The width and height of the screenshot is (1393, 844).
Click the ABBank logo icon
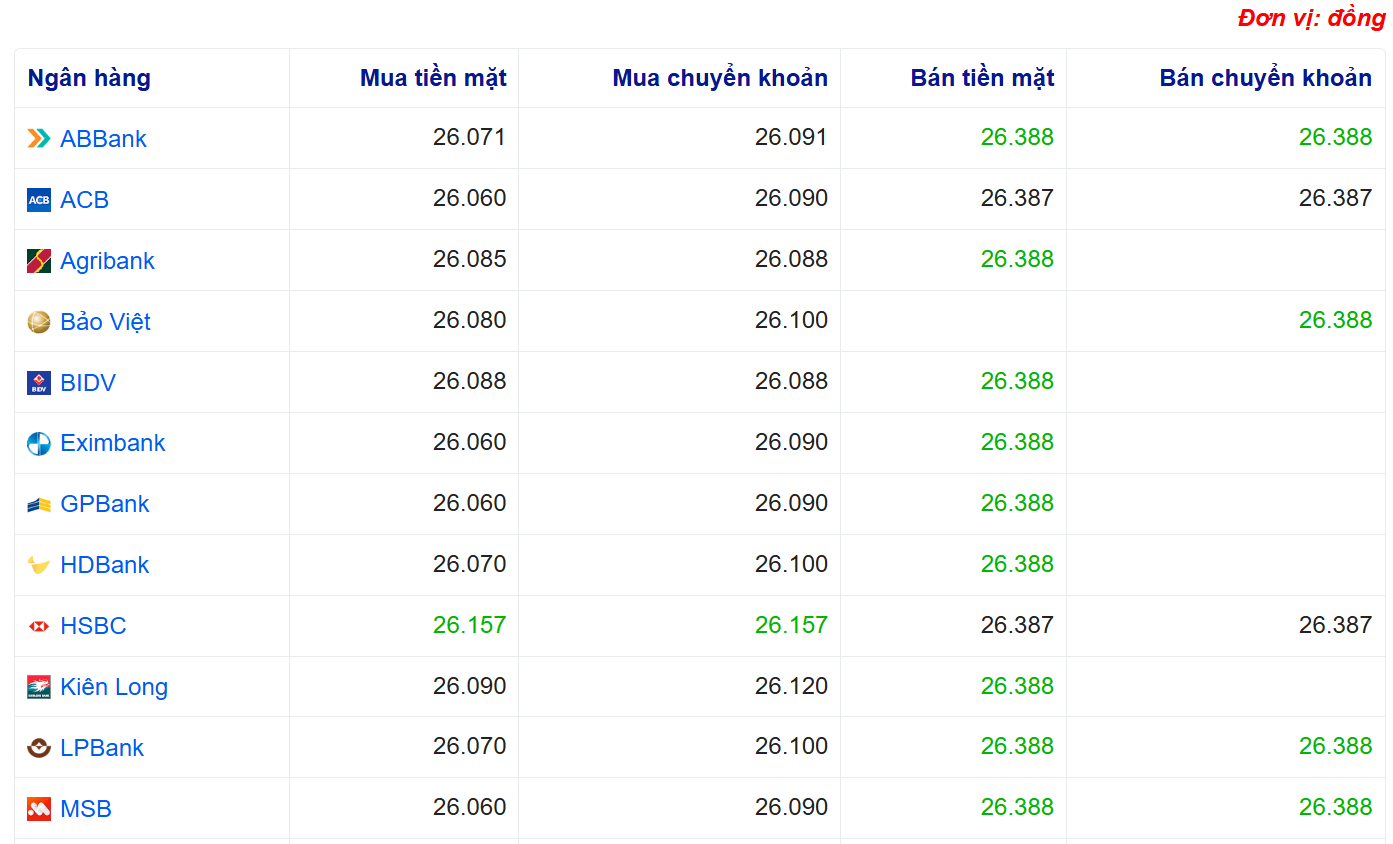coord(39,139)
